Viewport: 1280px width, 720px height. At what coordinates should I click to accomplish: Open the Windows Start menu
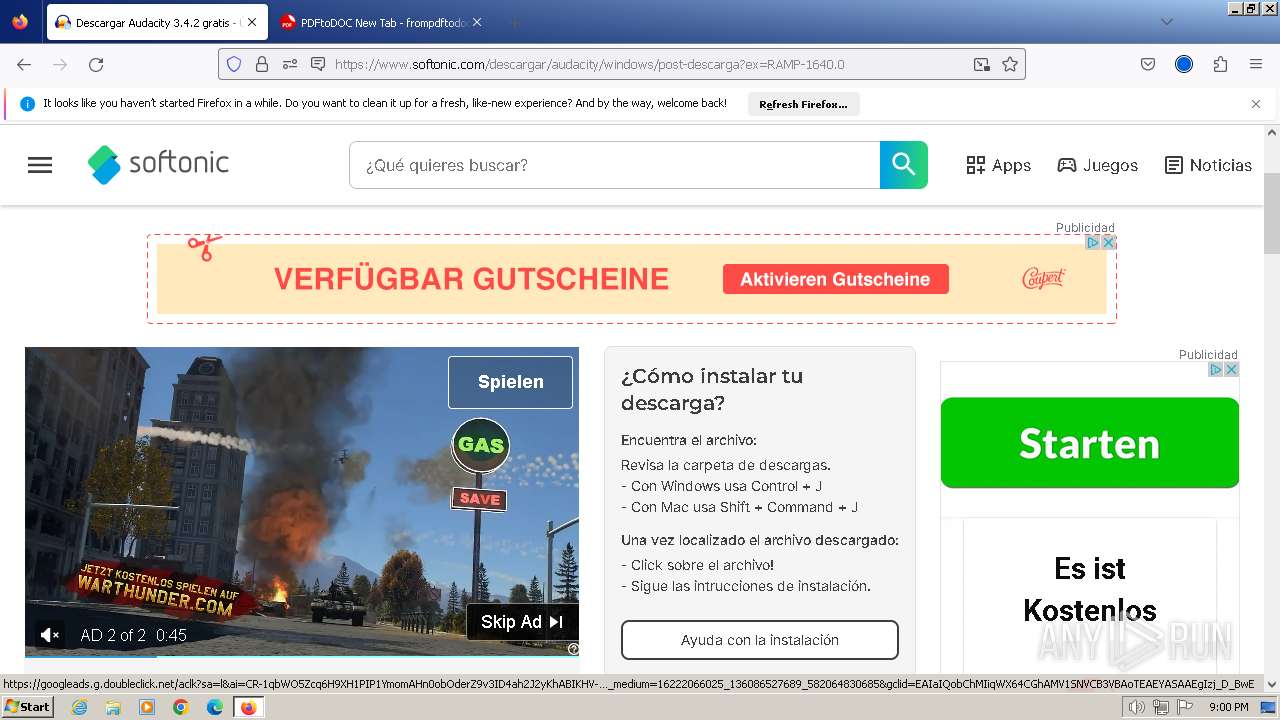coord(27,706)
